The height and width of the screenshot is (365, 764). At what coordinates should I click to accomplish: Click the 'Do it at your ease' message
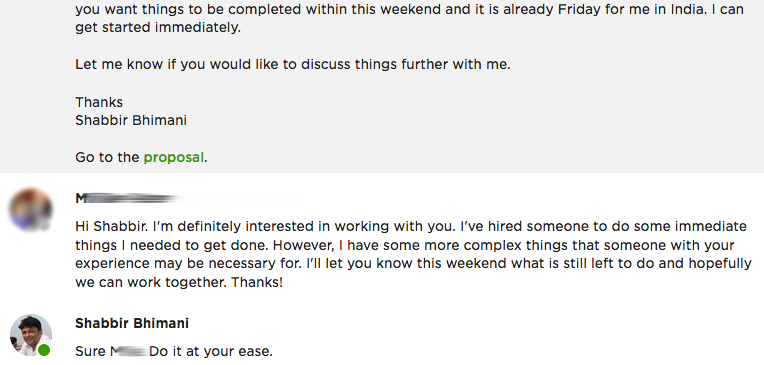click(210, 351)
